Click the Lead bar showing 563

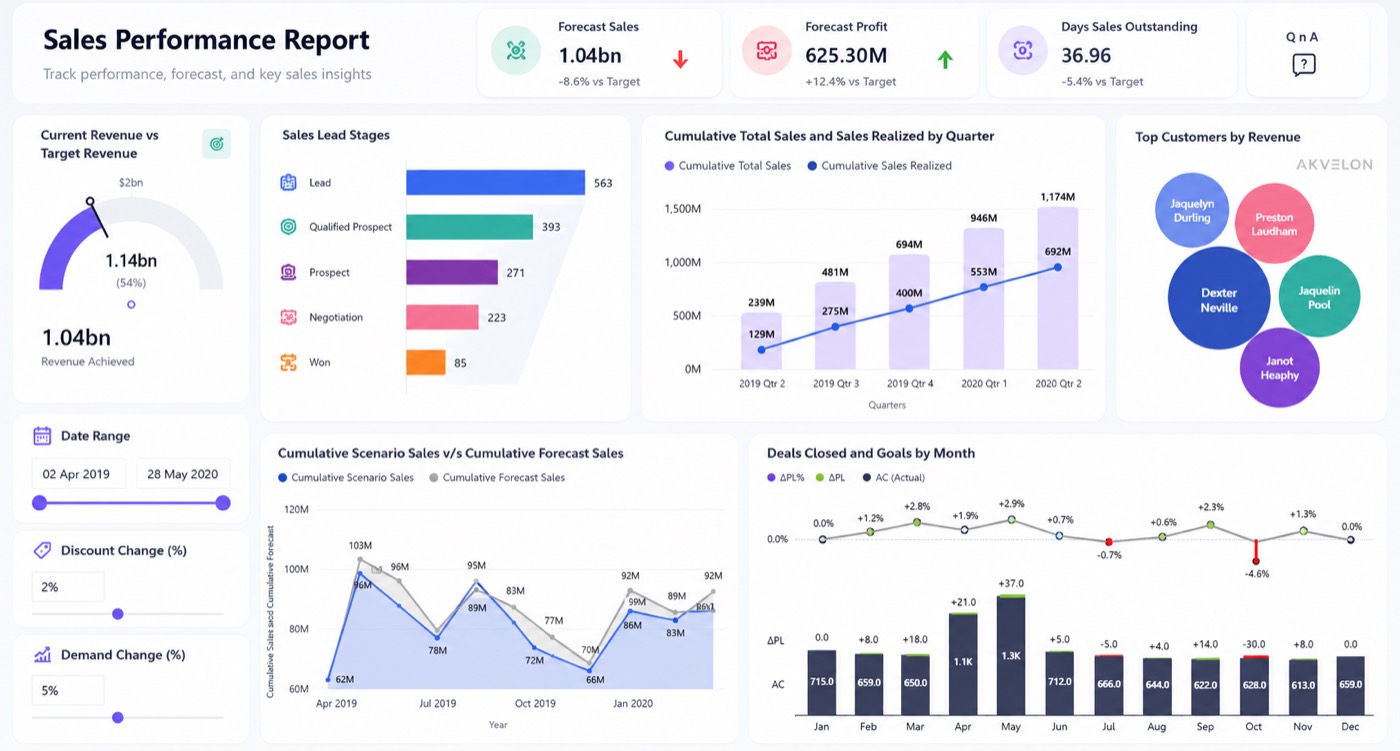click(x=495, y=182)
